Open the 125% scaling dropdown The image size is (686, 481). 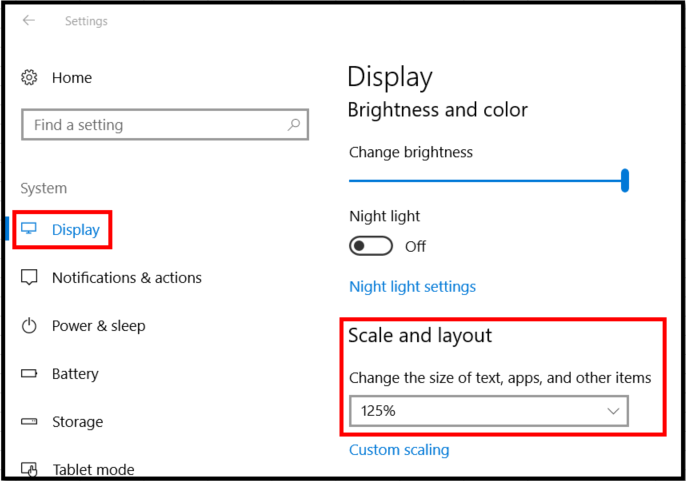point(488,411)
